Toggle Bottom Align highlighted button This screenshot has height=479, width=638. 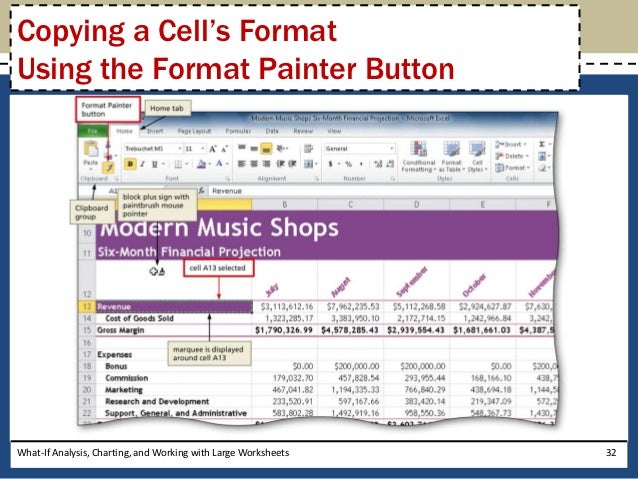click(266, 149)
